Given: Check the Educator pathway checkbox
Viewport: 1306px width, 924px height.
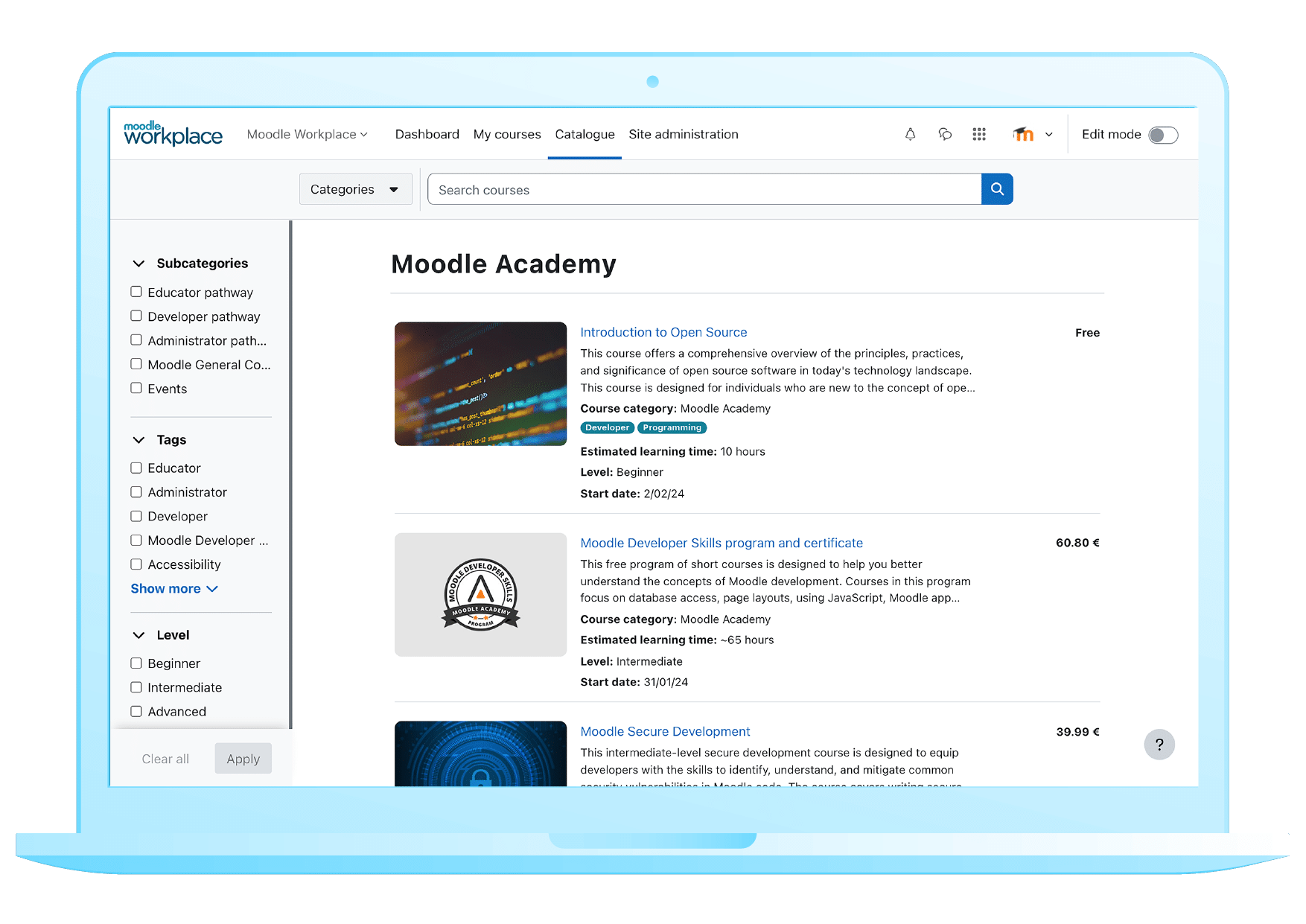Looking at the screenshot, I should pos(136,292).
